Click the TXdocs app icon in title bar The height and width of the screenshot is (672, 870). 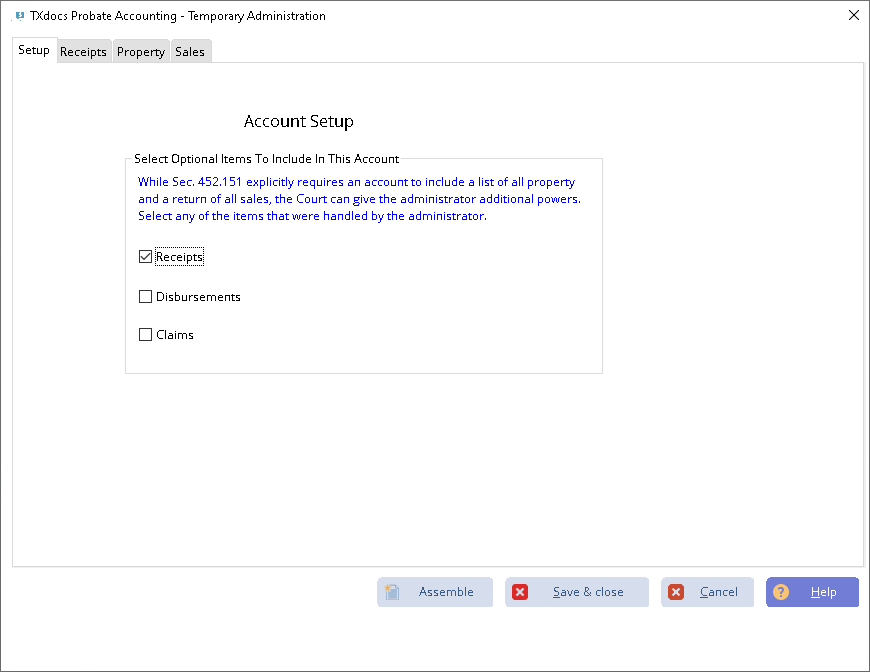[19, 16]
